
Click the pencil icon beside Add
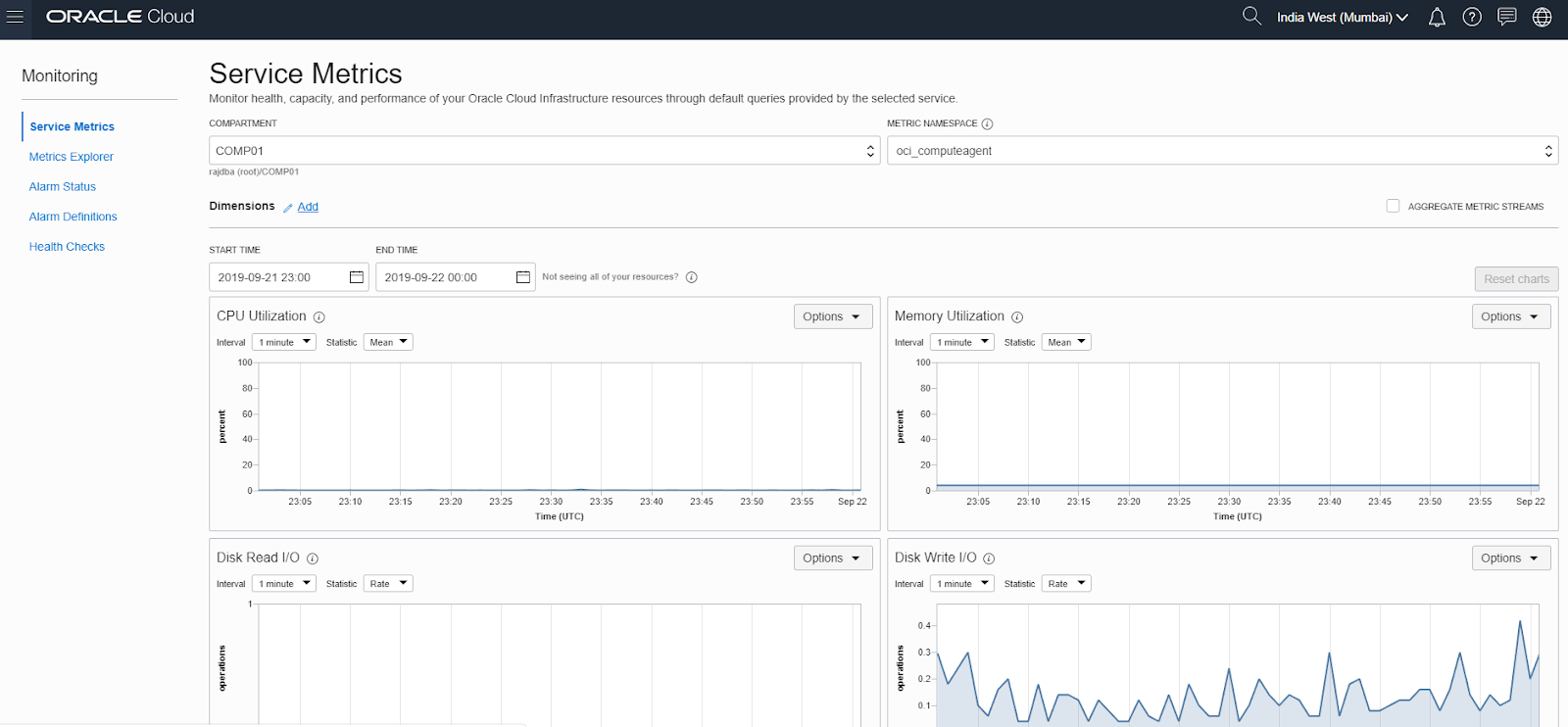click(x=288, y=208)
